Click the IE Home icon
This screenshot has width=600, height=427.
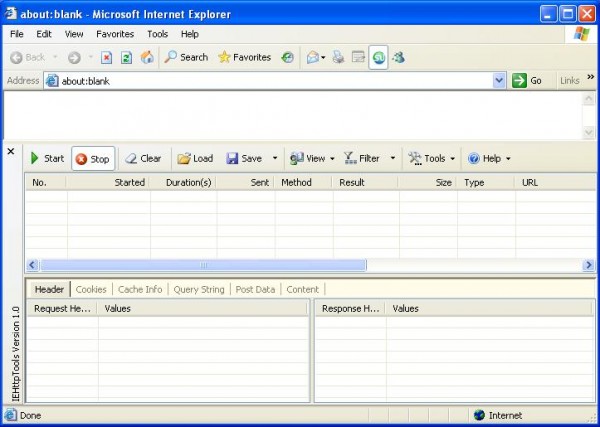coord(147,57)
